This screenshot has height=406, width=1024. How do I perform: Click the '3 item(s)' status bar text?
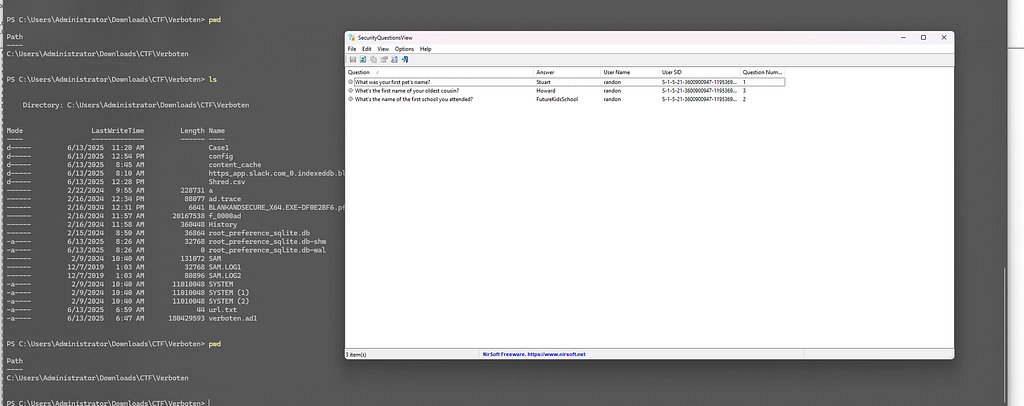pos(356,354)
